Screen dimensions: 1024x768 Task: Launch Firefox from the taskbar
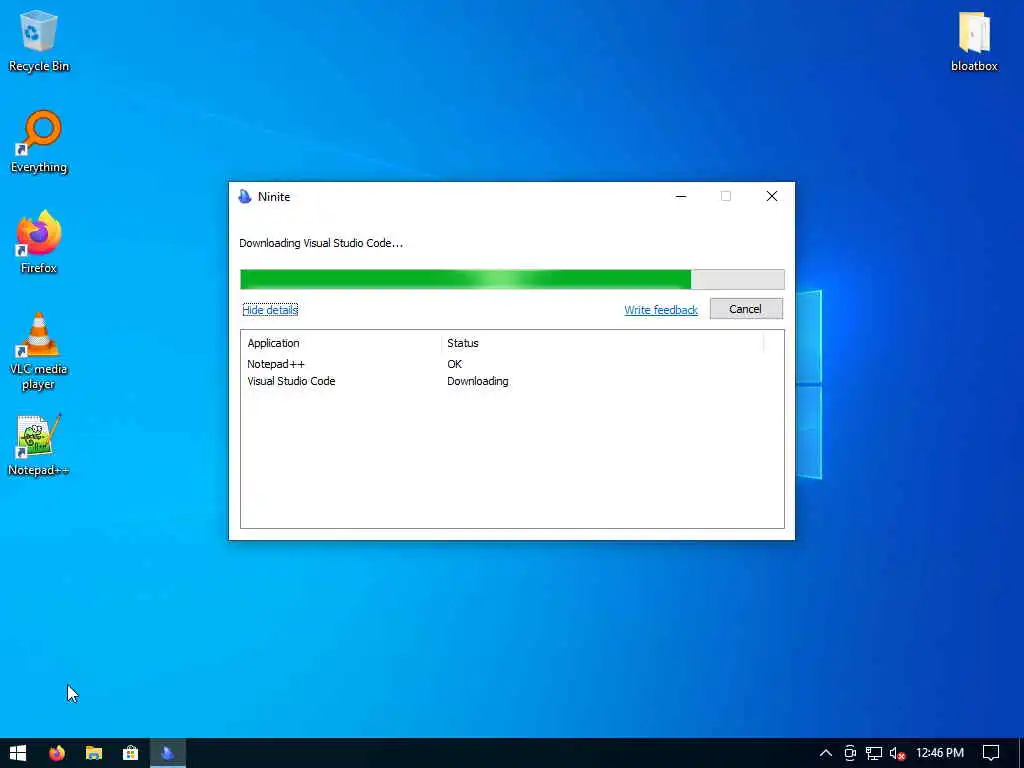(57, 753)
